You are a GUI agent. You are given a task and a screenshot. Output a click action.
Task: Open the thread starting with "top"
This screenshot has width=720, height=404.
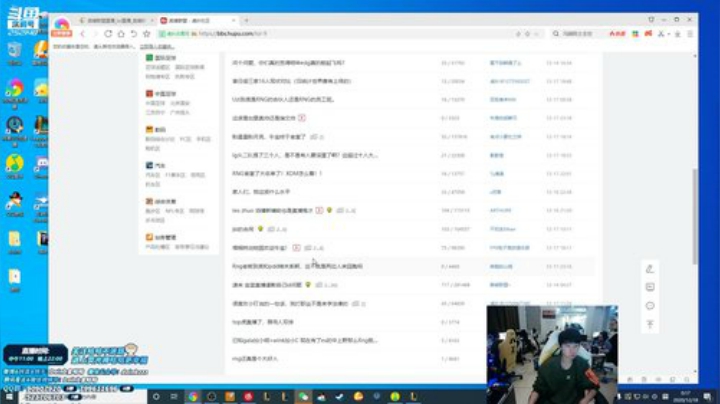point(263,322)
